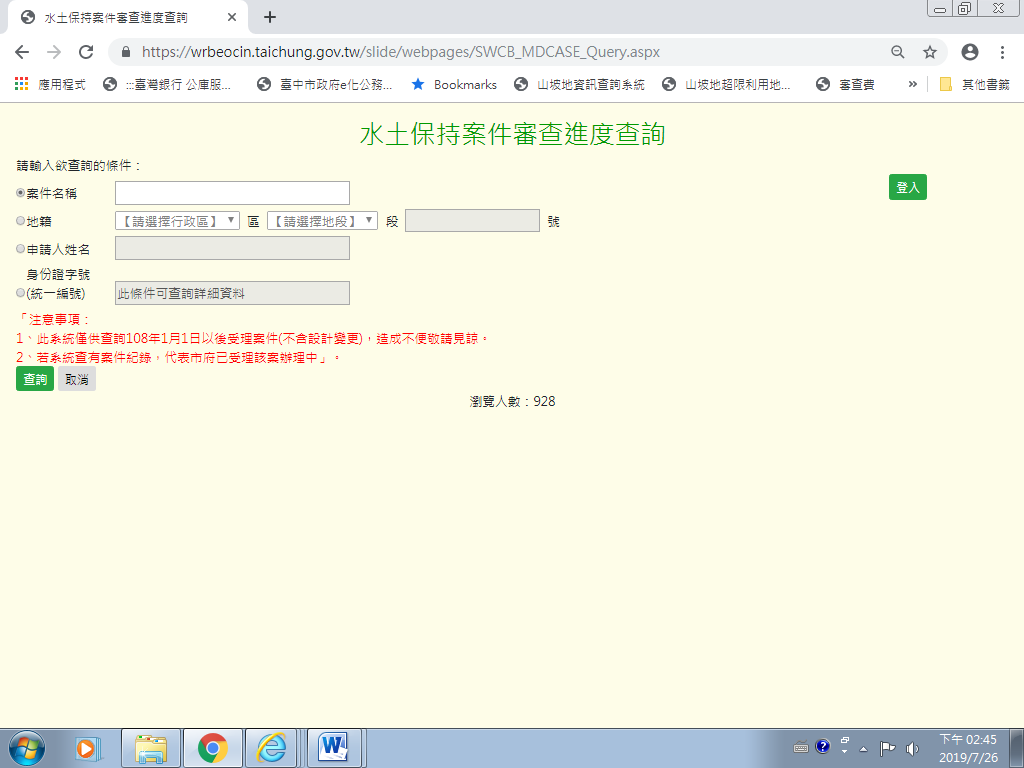This screenshot has height=768, width=1024.
Task: Open the Chrome three-dot menu
Action: (1002, 52)
